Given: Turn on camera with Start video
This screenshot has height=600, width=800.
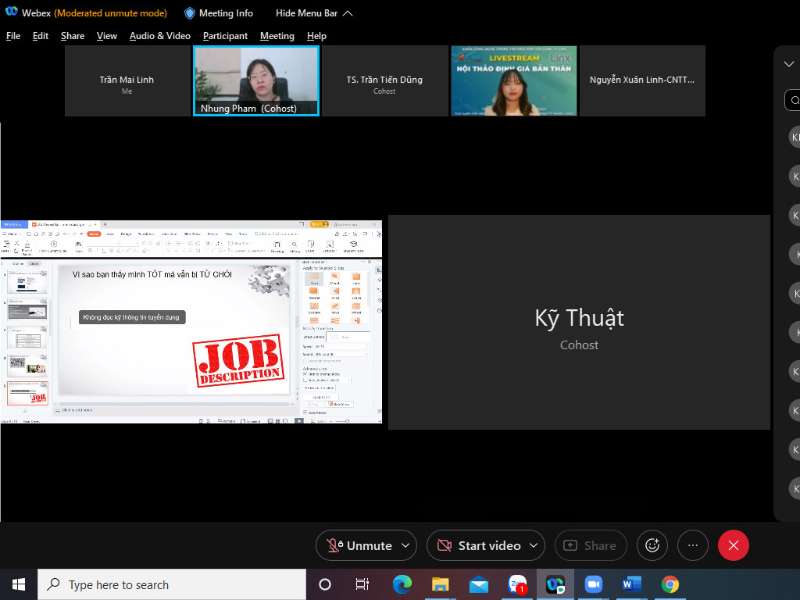Looking at the screenshot, I should [478, 545].
